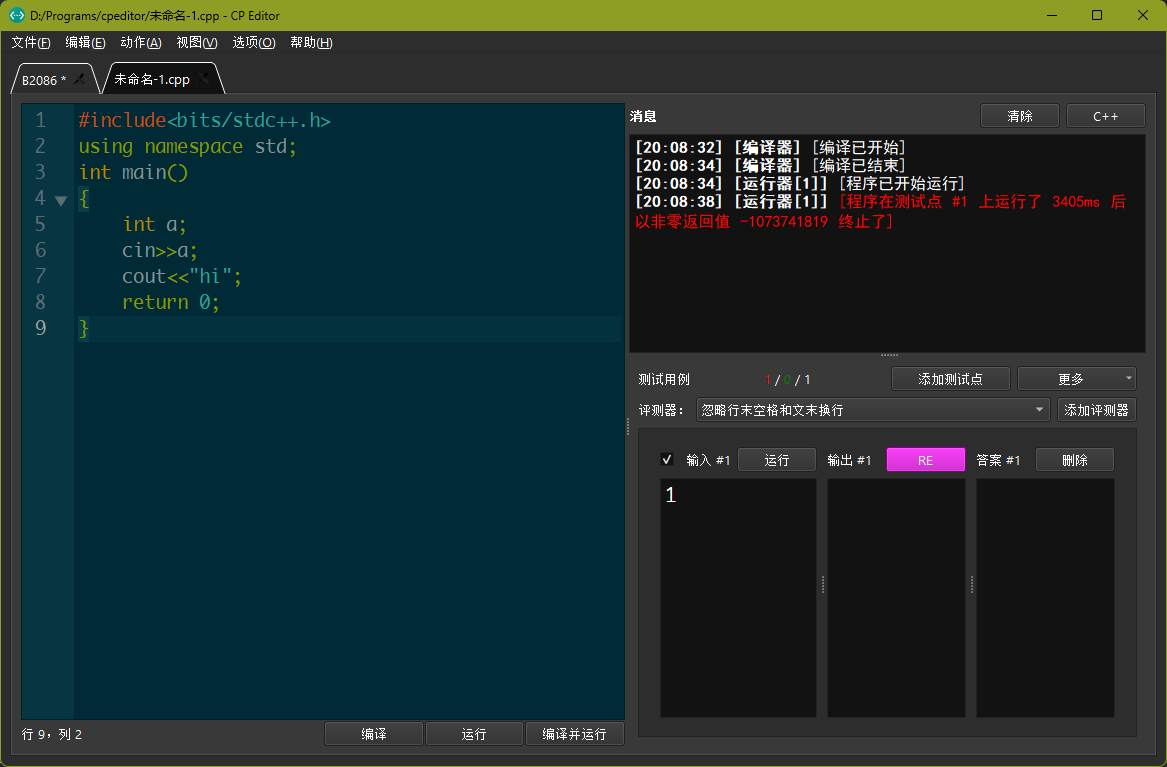Image resolution: width=1167 pixels, height=767 pixels.
Task: Click the 测试用例 label
Action: [x=664, y=379]
